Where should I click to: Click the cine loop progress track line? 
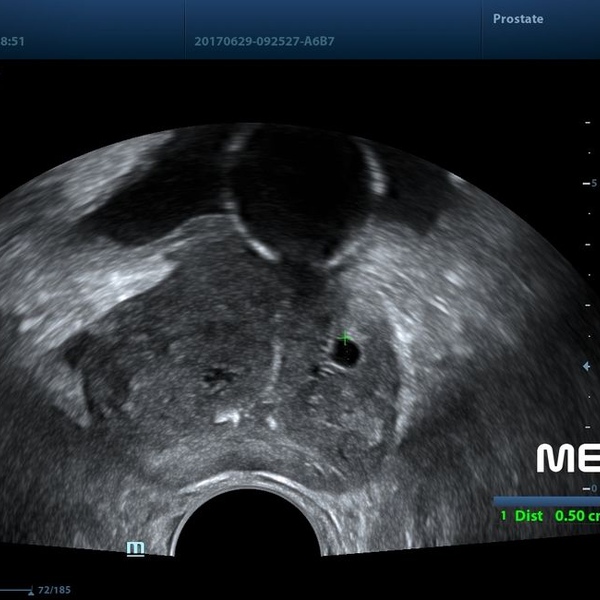15,590
